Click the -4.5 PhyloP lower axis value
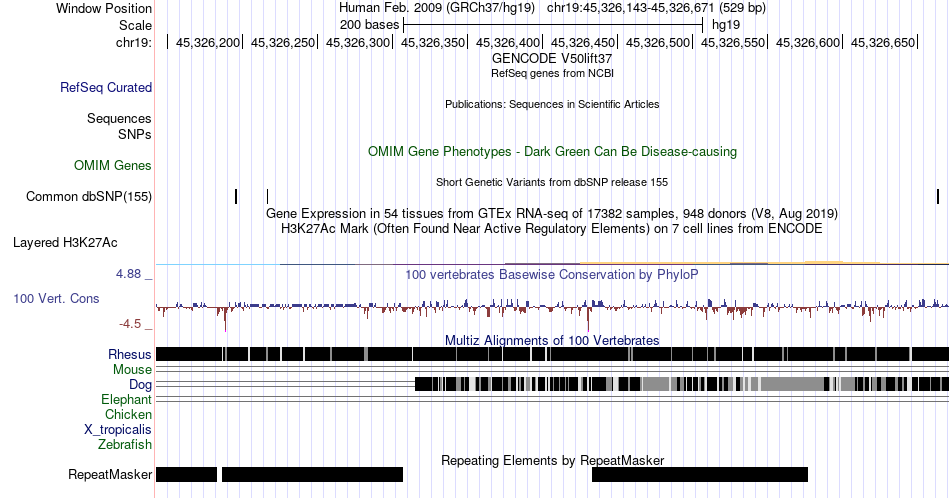 pos(130,324)
